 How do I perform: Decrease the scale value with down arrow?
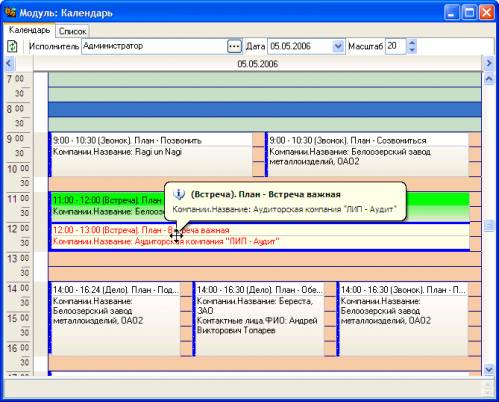(x=412, y=50)
